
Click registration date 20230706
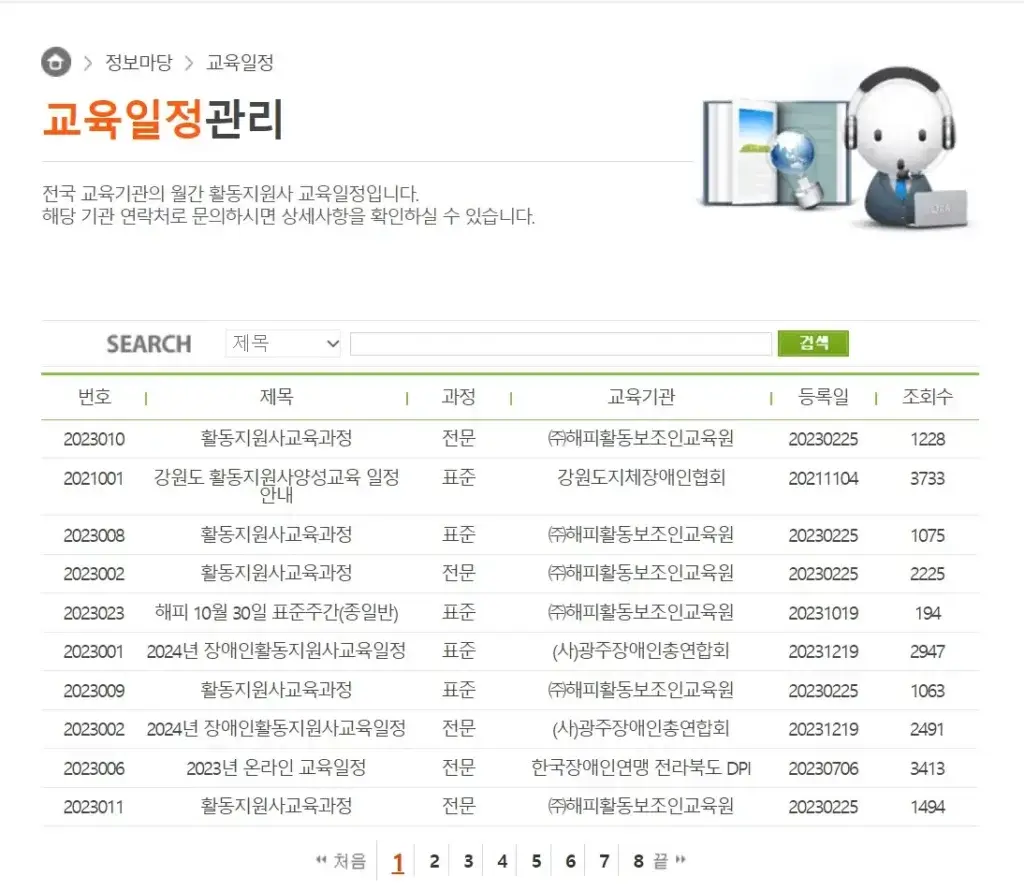pyautogui.click(x=823, y=769)
